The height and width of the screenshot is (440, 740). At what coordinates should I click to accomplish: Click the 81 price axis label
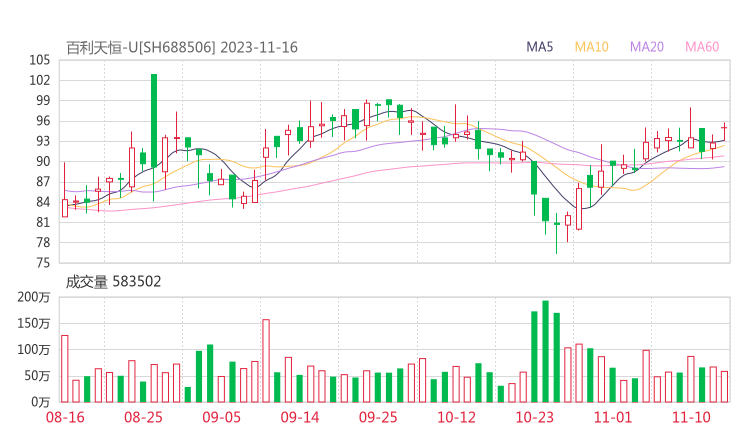tap(43, 222)
